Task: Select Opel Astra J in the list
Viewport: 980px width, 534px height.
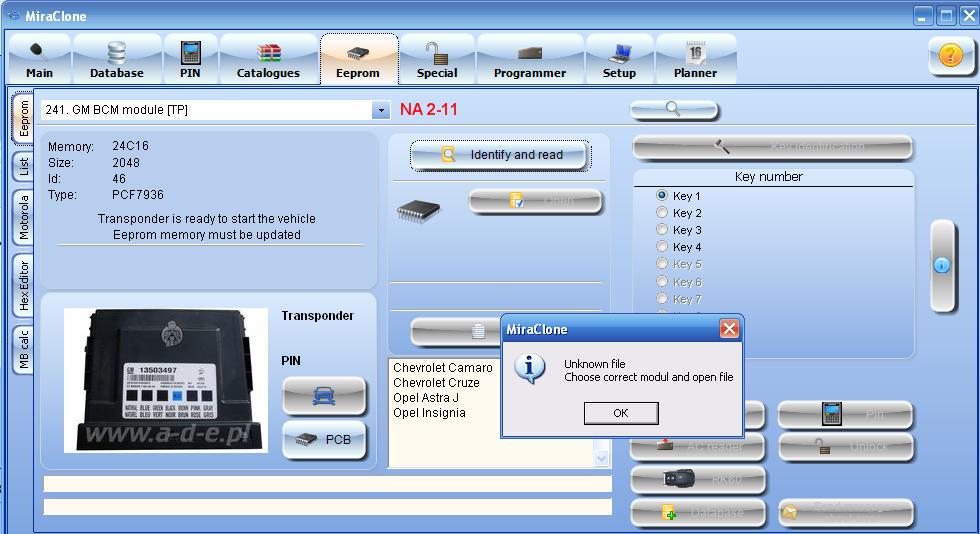Action: [426, 398]
